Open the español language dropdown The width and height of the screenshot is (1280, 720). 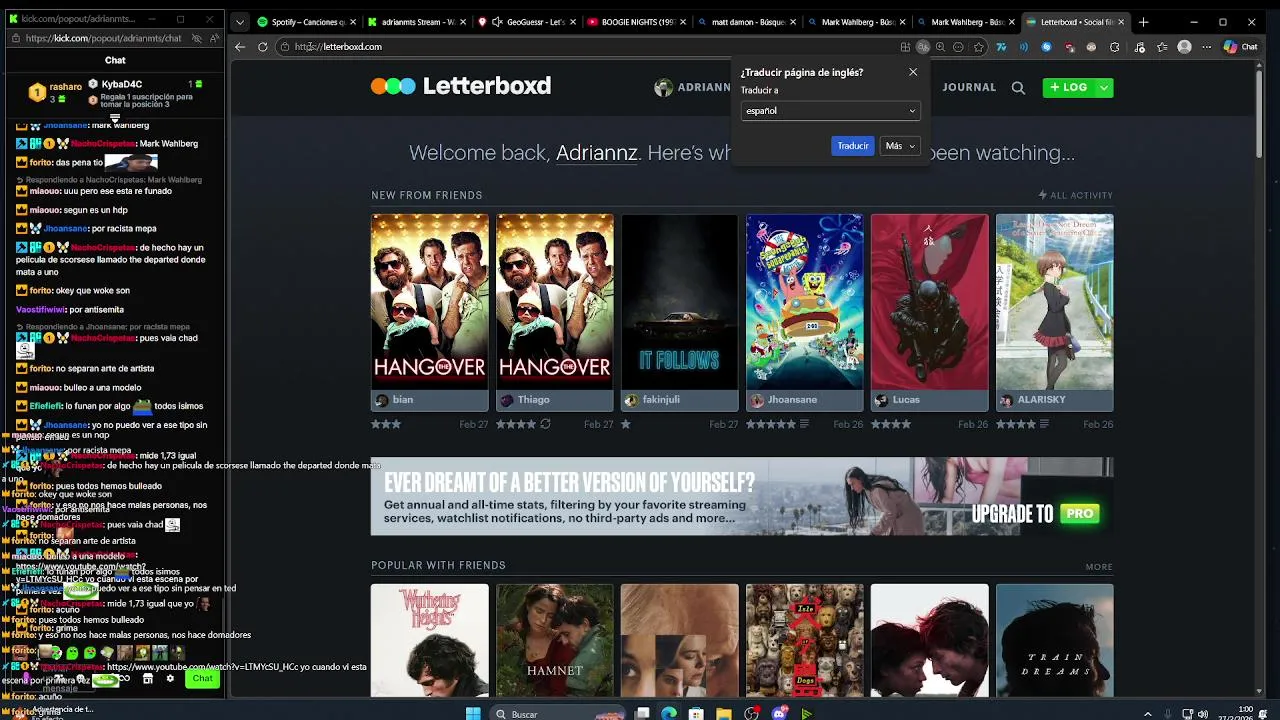(830, 111)
